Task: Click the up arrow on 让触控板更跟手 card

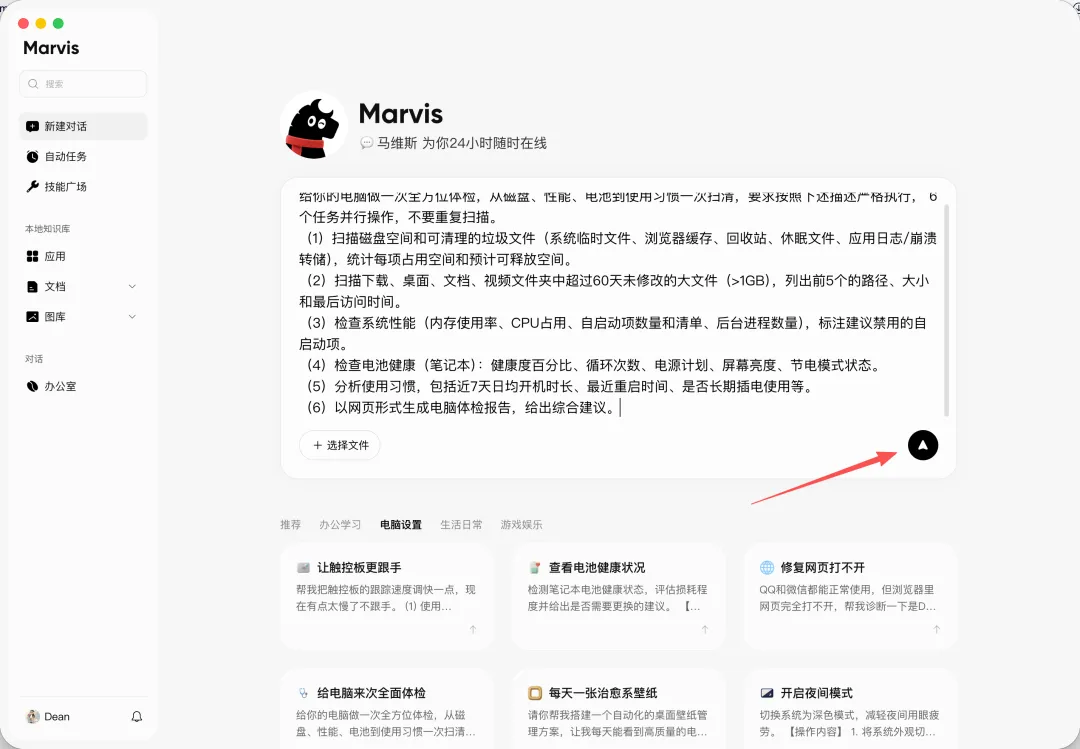Action: (x=473, y=629)
